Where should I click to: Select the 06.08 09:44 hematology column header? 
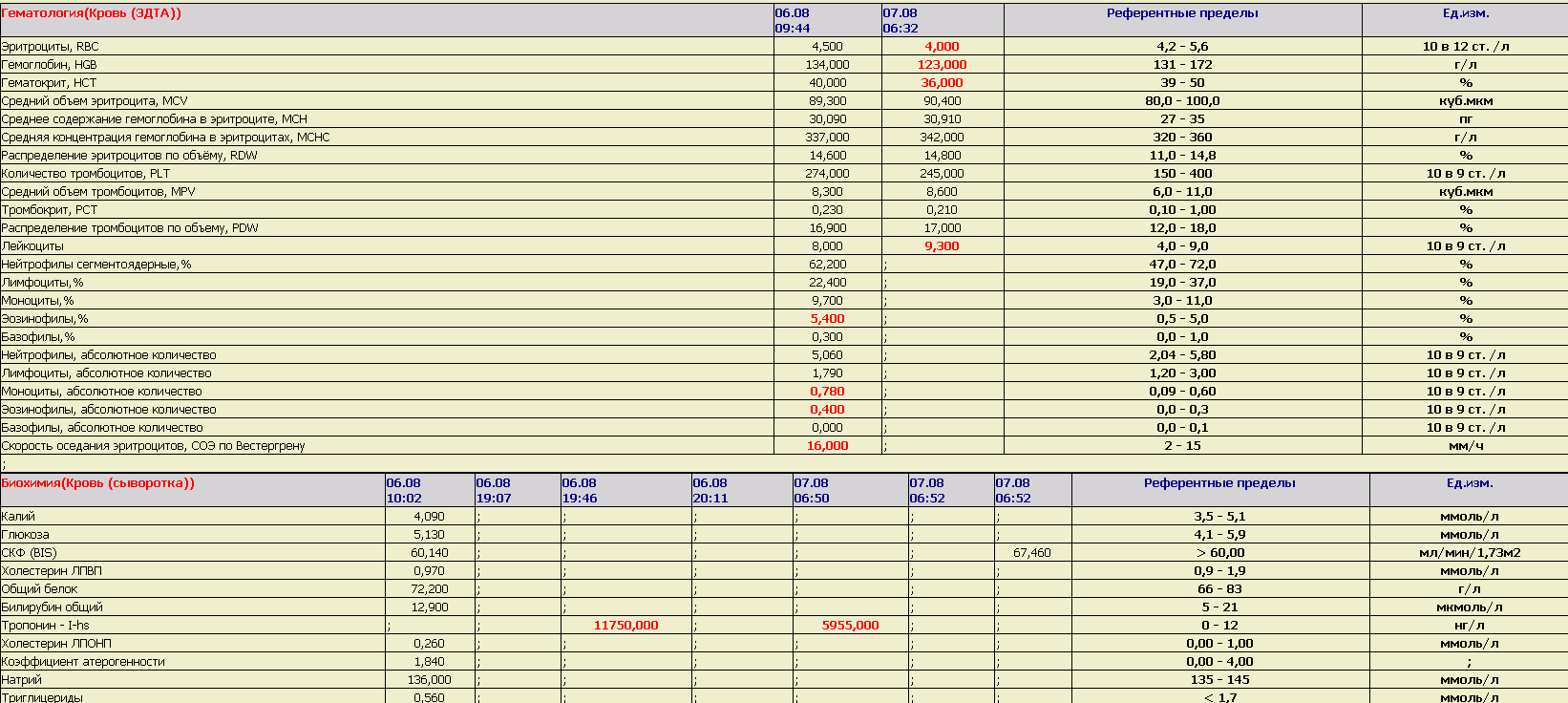click(x=793, y=20)
